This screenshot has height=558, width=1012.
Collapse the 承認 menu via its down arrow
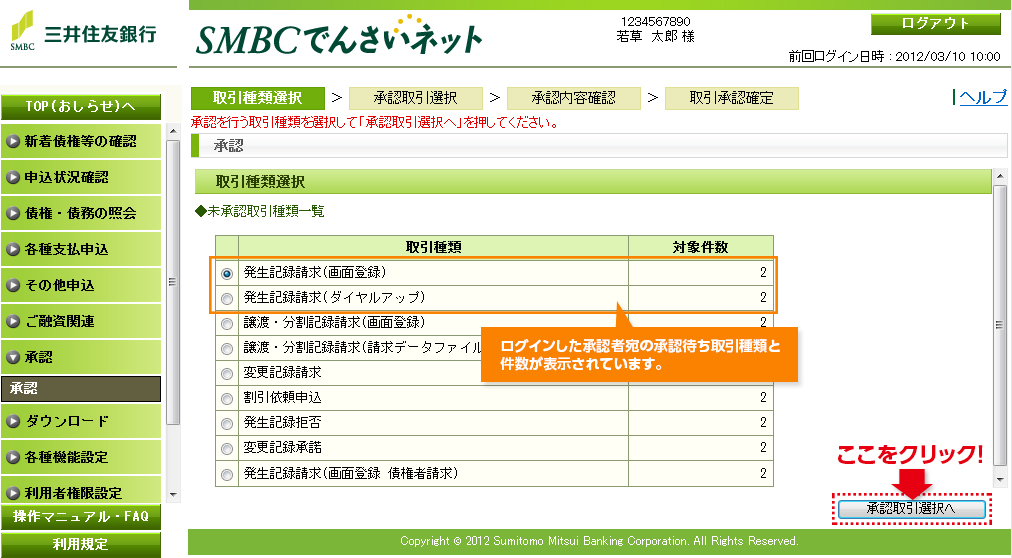(x=13, y=357)
